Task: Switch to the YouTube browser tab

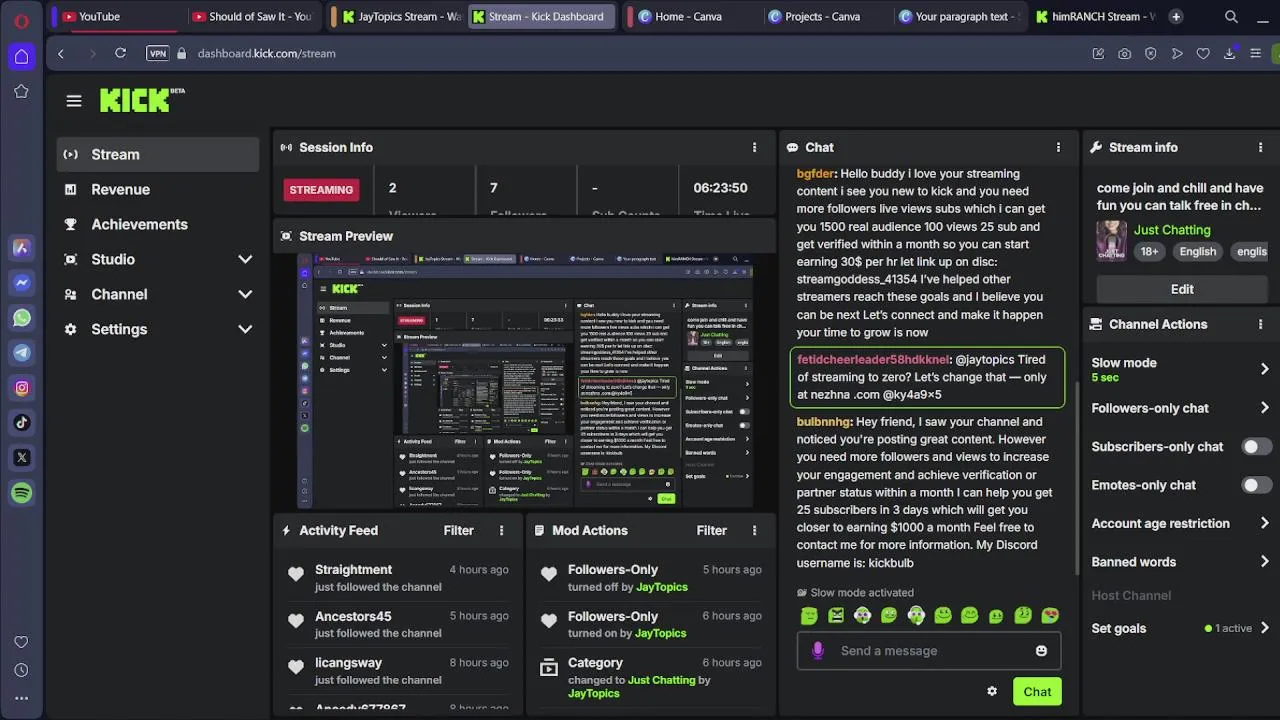Action: click(116, 16)
